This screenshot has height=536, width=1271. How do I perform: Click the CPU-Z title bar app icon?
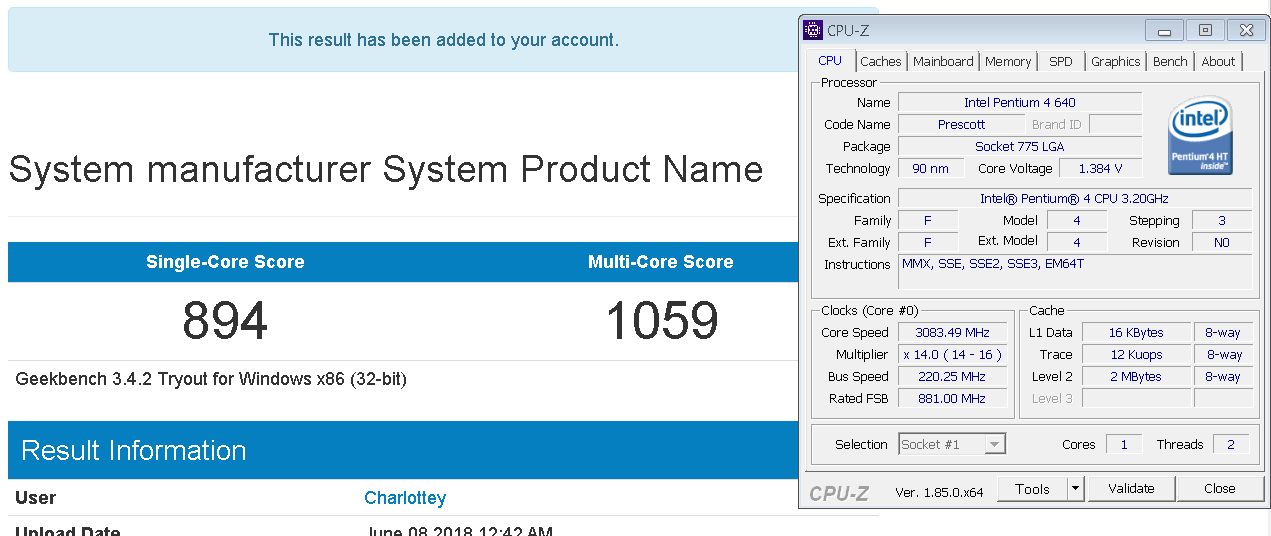pyautogui.click(x=813, y=30)
